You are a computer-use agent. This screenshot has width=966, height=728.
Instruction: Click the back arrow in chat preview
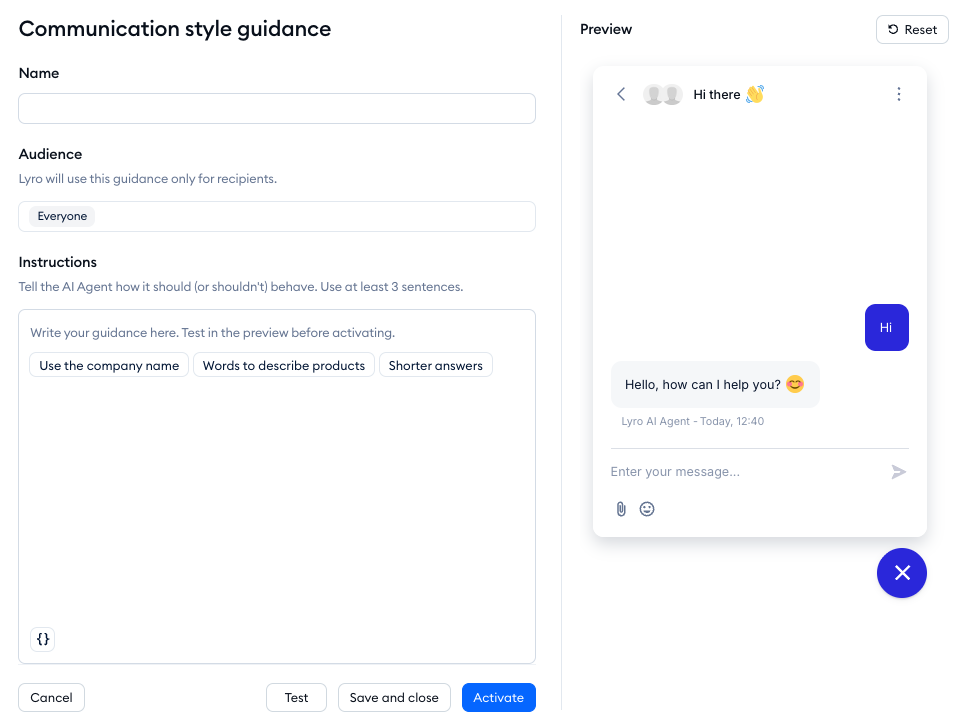click(621, 94)
